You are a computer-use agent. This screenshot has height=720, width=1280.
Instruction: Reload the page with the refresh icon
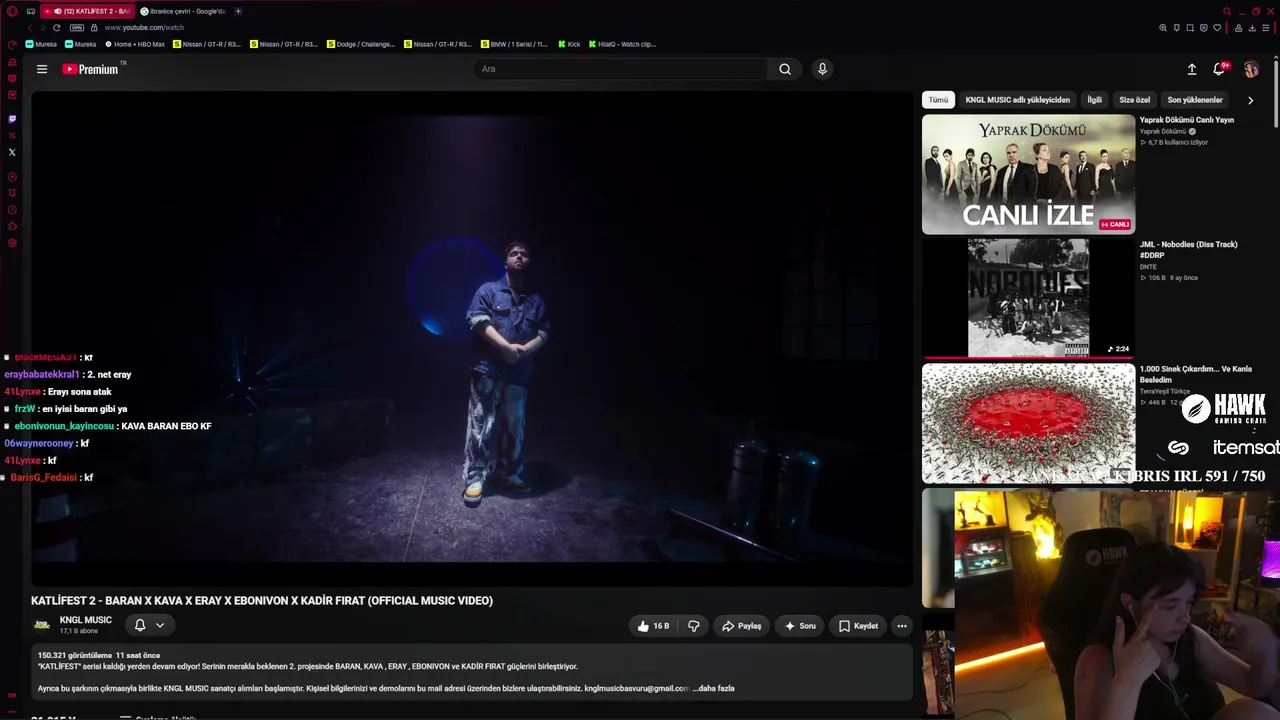click(x=56, y=28)
